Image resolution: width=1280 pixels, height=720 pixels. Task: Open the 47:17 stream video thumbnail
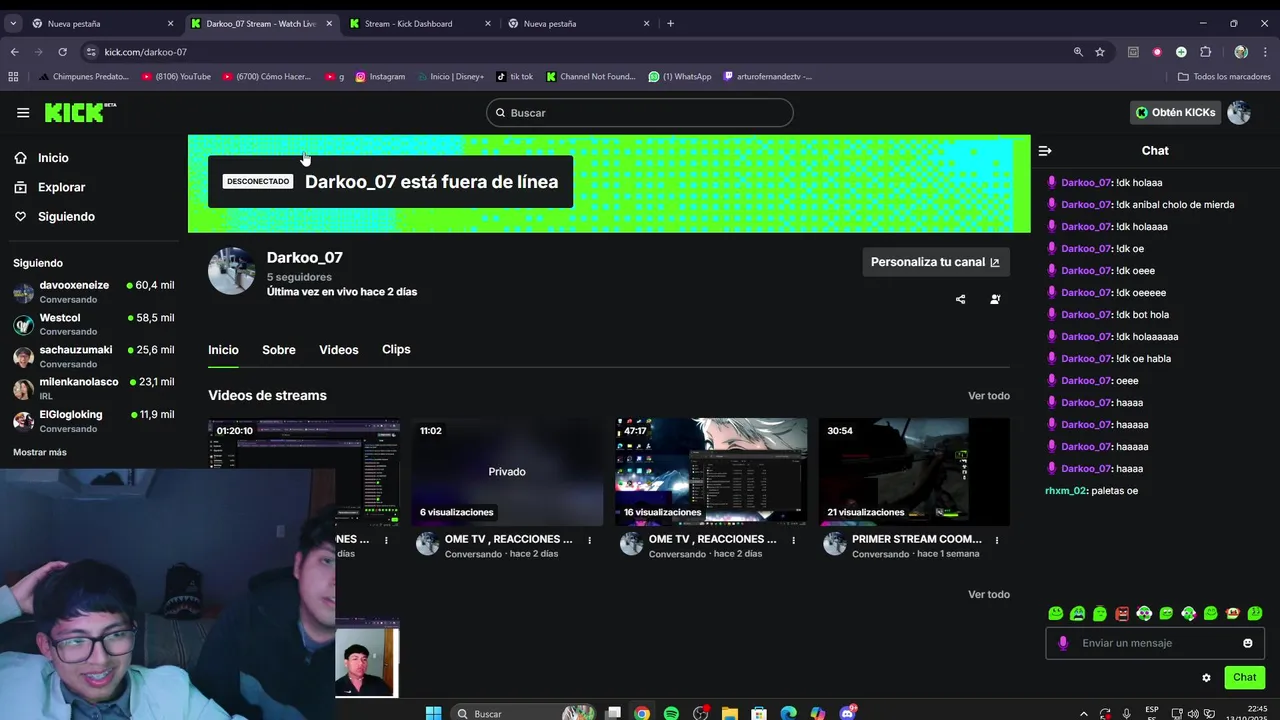click(x=711, y=471)
